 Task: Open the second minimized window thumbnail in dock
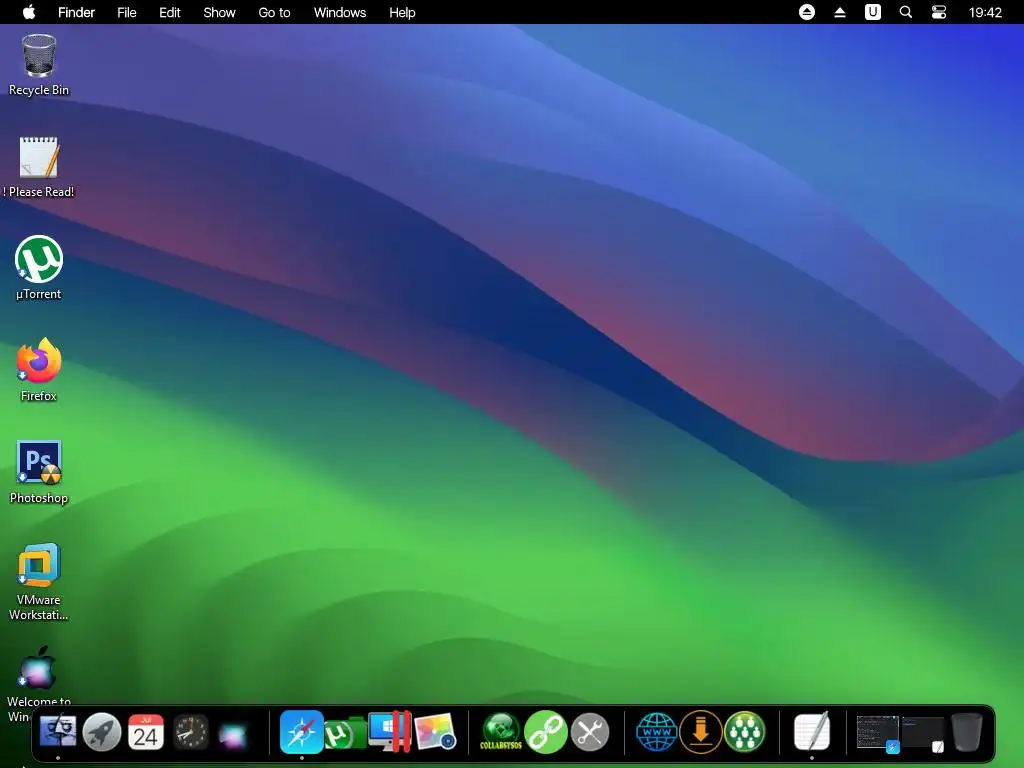pos(923,734)
